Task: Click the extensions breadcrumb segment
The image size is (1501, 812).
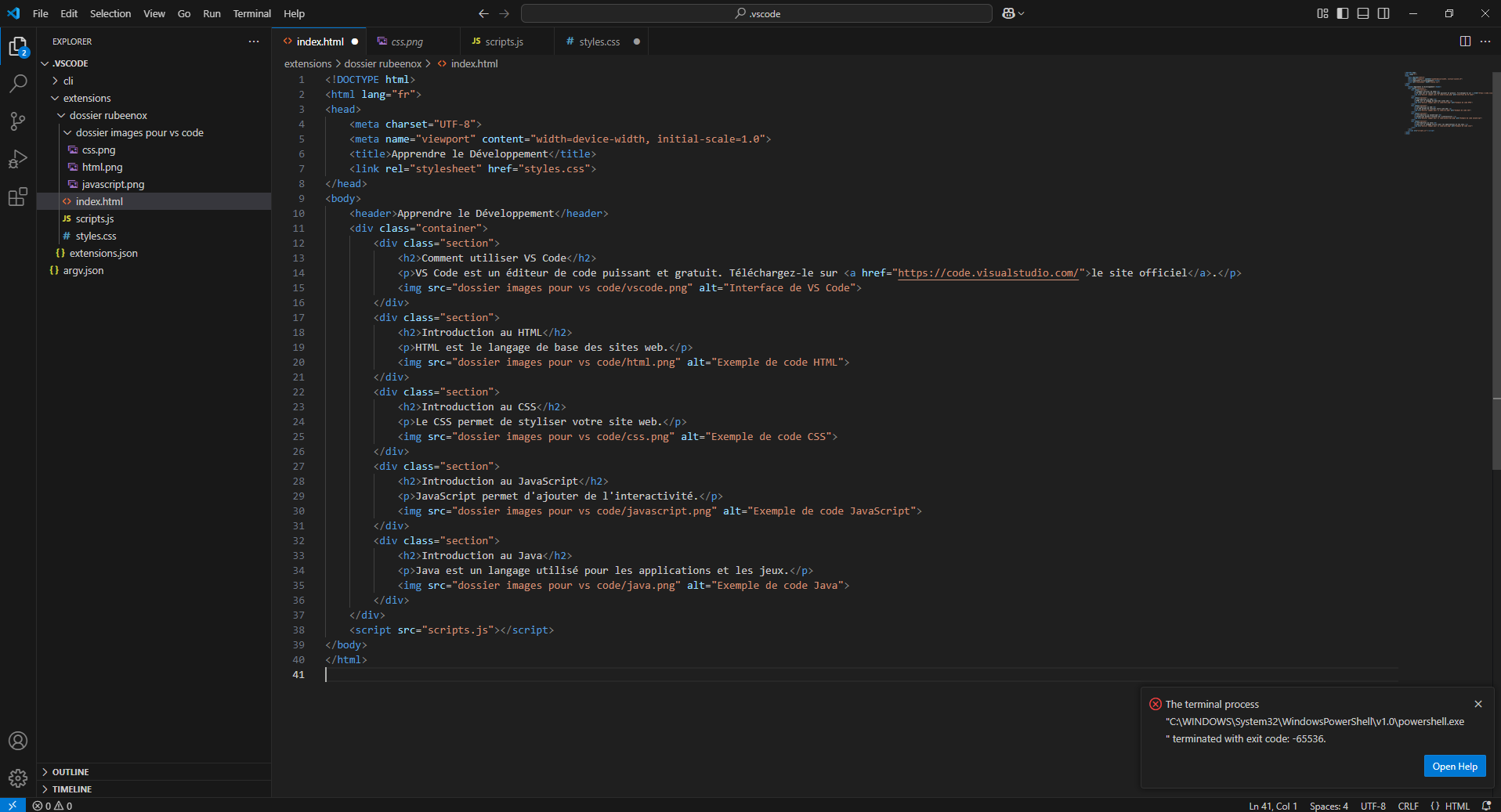Action: pos(308,64)
